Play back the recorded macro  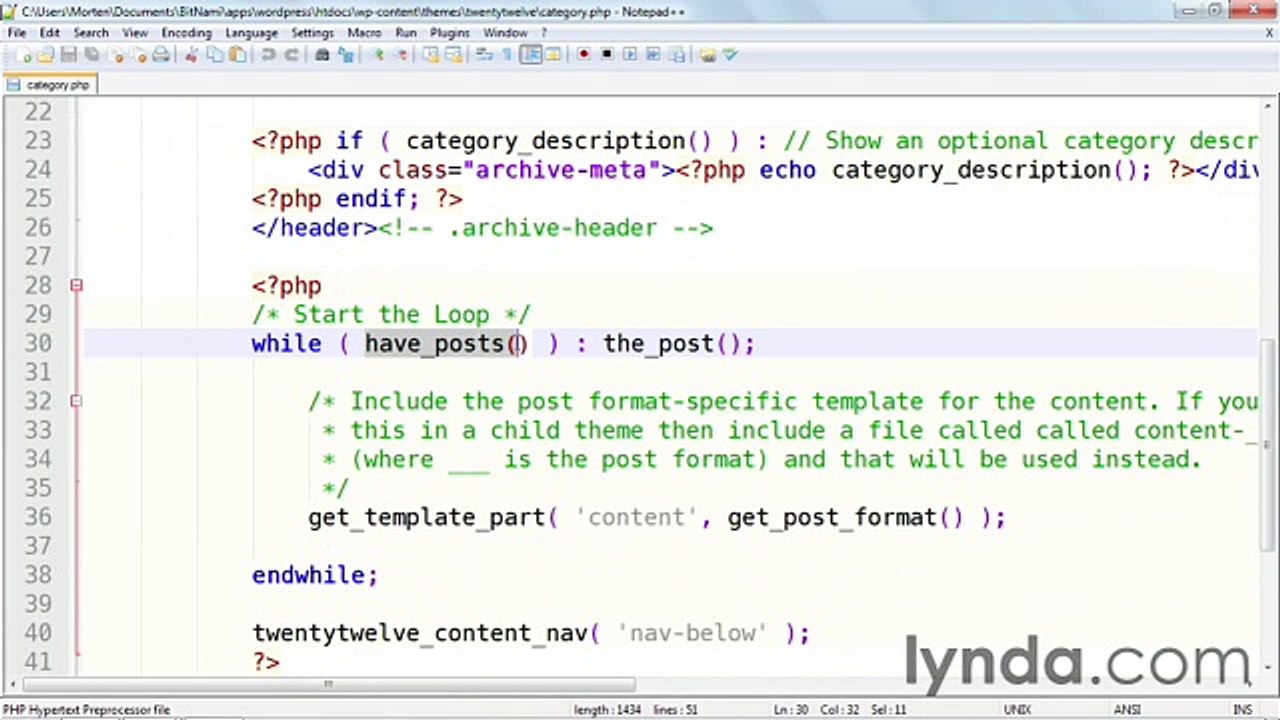pos(631,55)
